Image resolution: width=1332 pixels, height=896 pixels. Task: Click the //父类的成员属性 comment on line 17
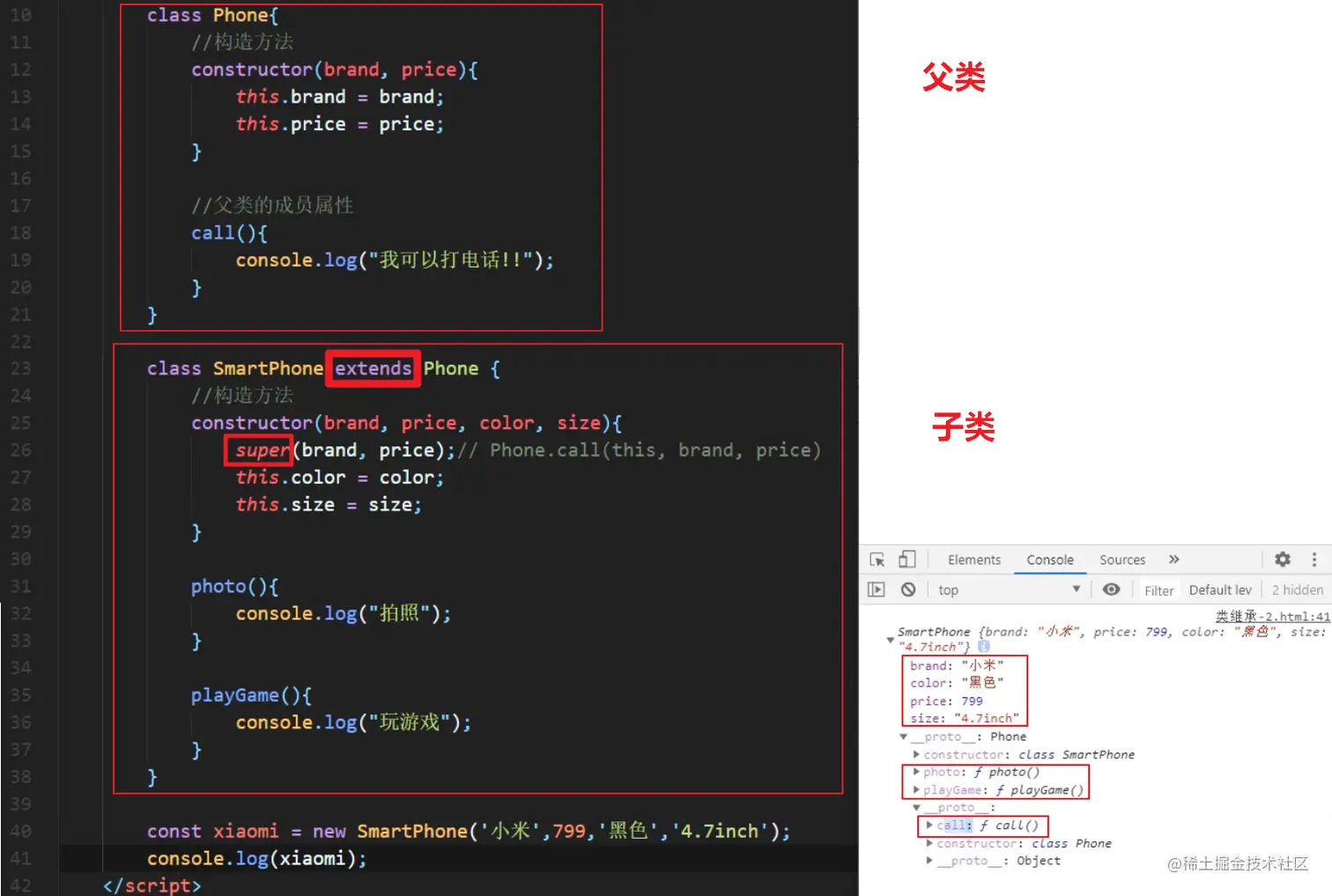tap(272, 205)
